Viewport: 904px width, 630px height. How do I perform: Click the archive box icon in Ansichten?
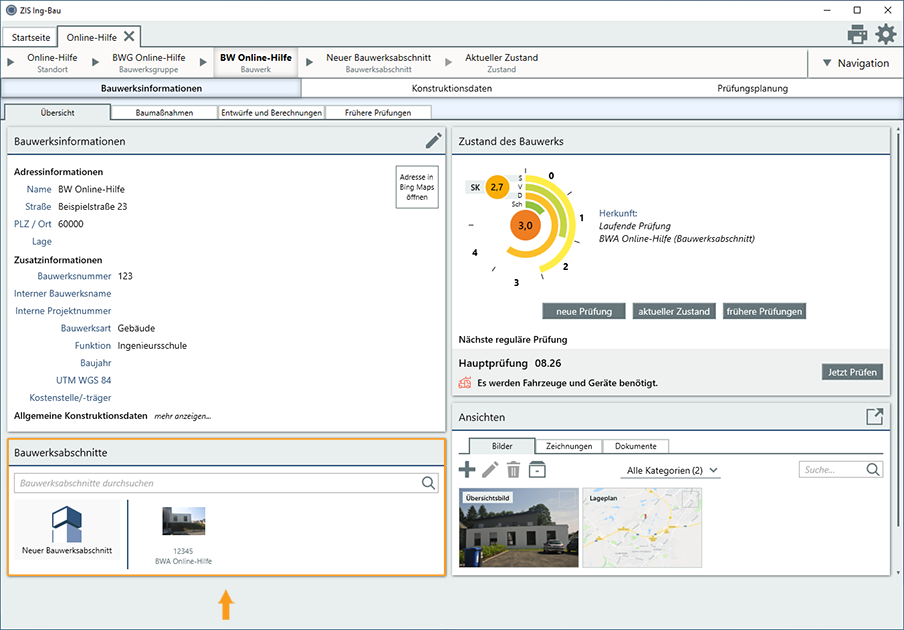(538, 470)
